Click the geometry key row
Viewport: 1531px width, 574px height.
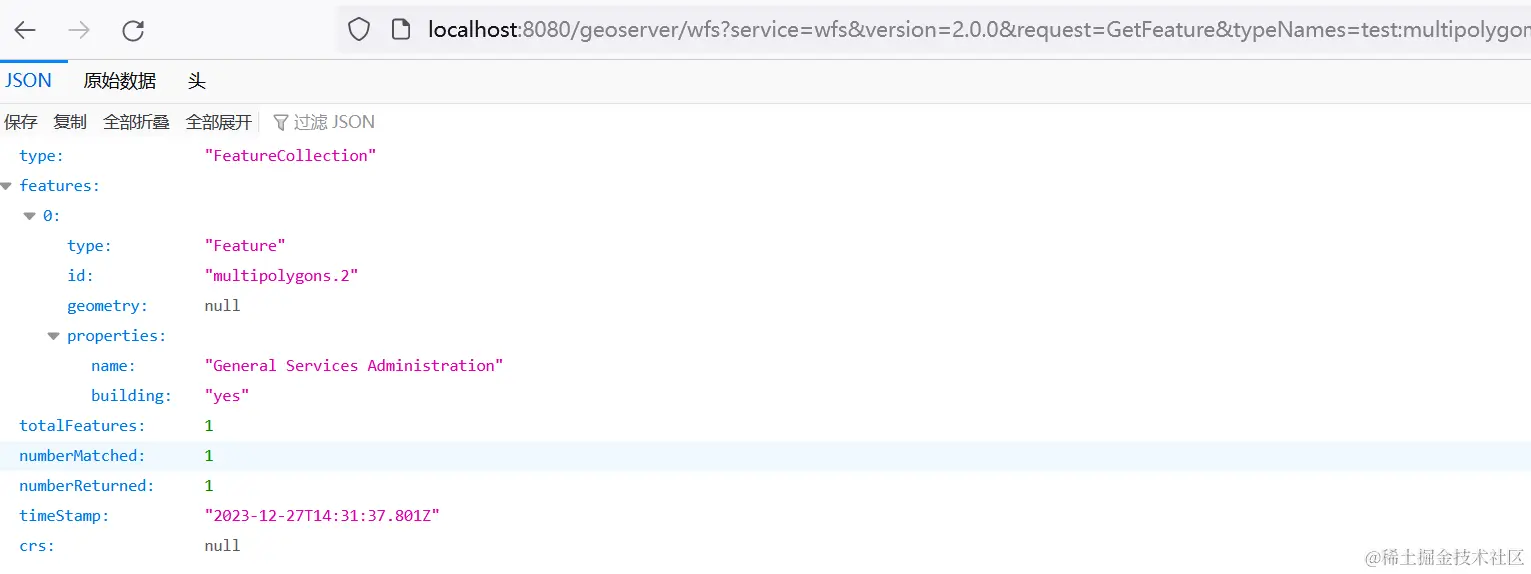coord(765,306)
